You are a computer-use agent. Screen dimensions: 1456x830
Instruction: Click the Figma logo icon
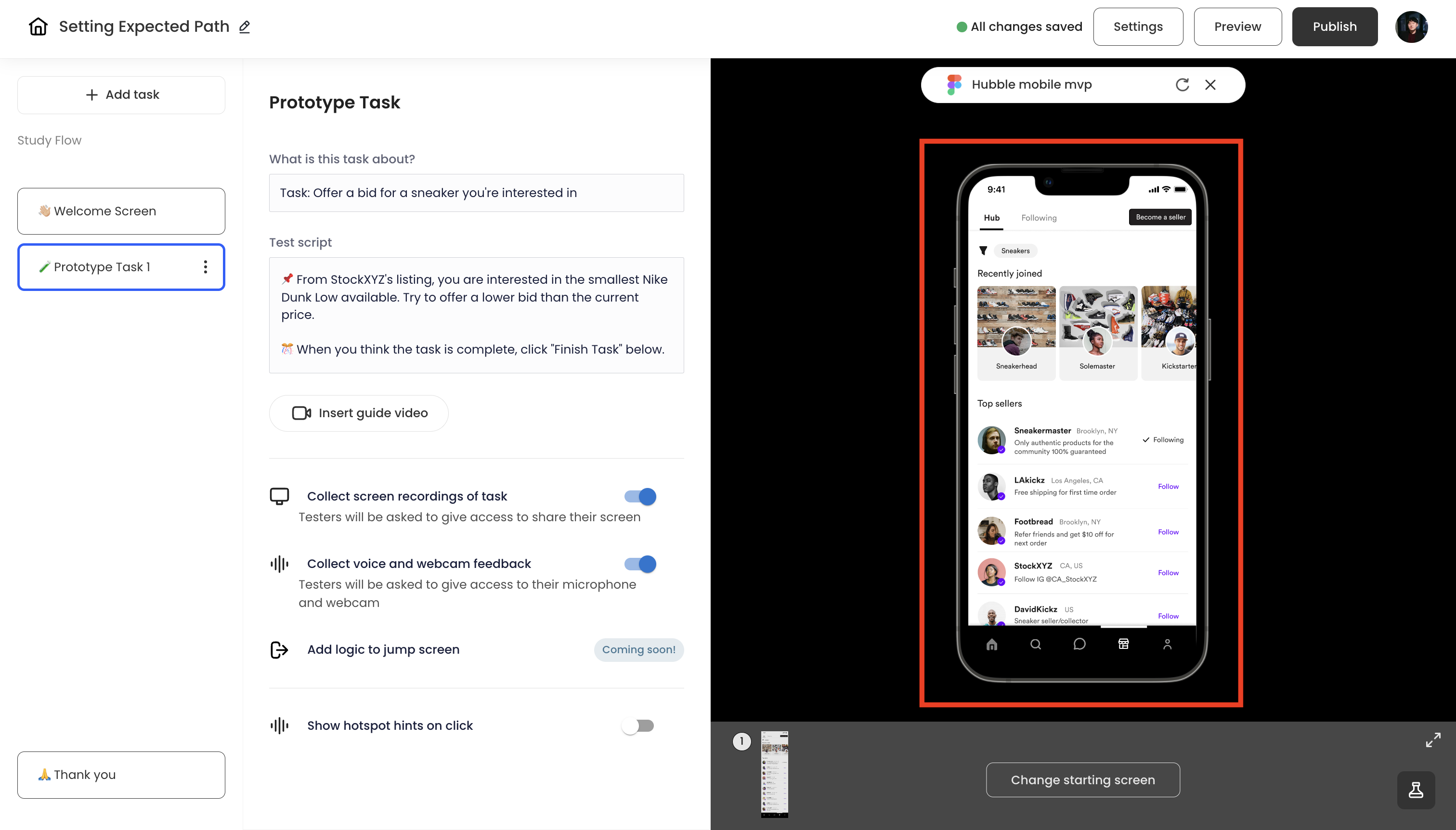(x=954, y=85)
